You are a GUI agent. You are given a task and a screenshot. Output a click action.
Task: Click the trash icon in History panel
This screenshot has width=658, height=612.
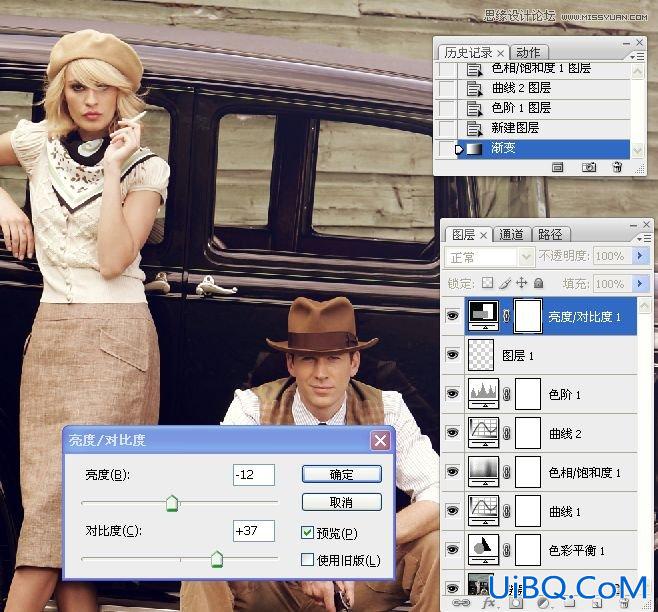pos(617,167)
